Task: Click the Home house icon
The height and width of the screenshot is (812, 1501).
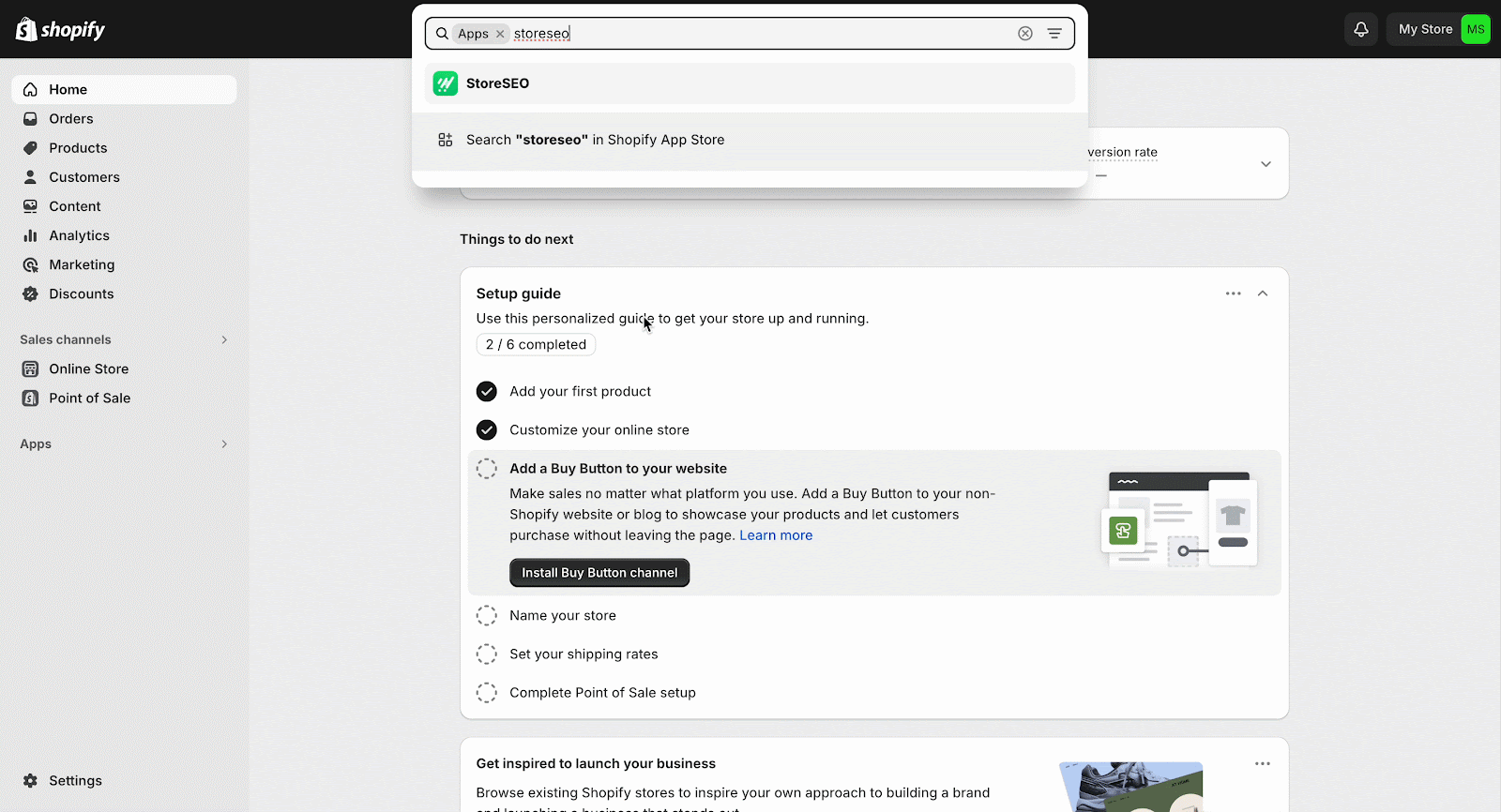Action: click(31, 90)
